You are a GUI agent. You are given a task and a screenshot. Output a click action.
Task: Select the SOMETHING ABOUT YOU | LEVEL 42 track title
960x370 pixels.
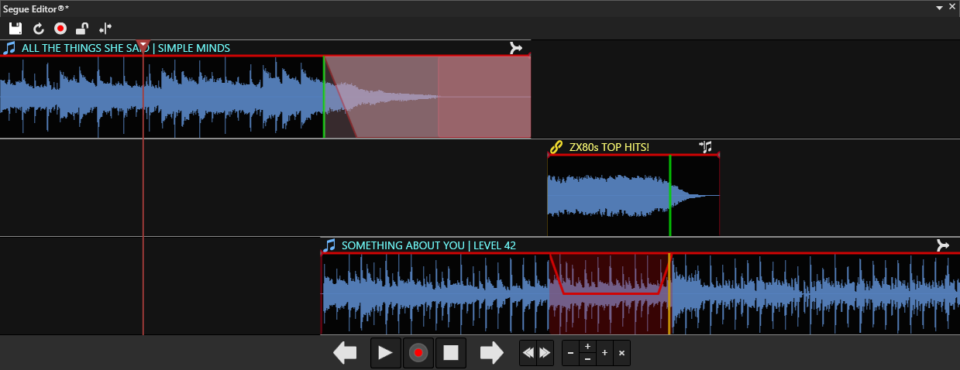coord(429,245)
